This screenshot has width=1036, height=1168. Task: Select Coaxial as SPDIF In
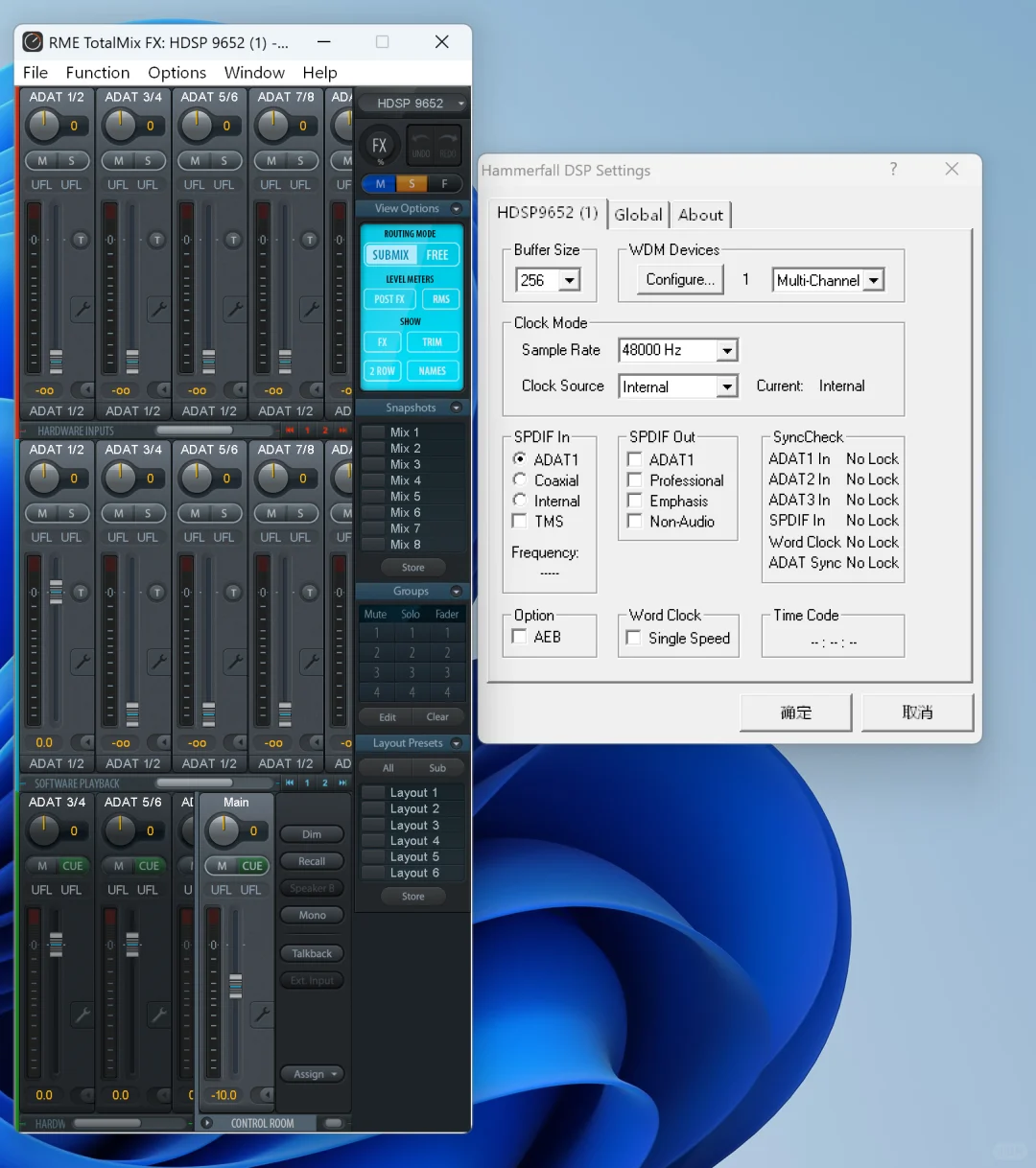click(520, 479)
